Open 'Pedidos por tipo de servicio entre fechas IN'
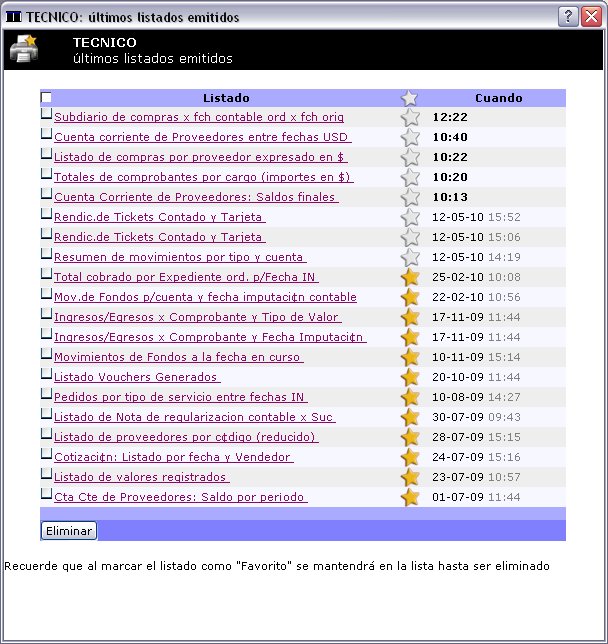This screenshot has width=608, height=644. tap(181, 397)
